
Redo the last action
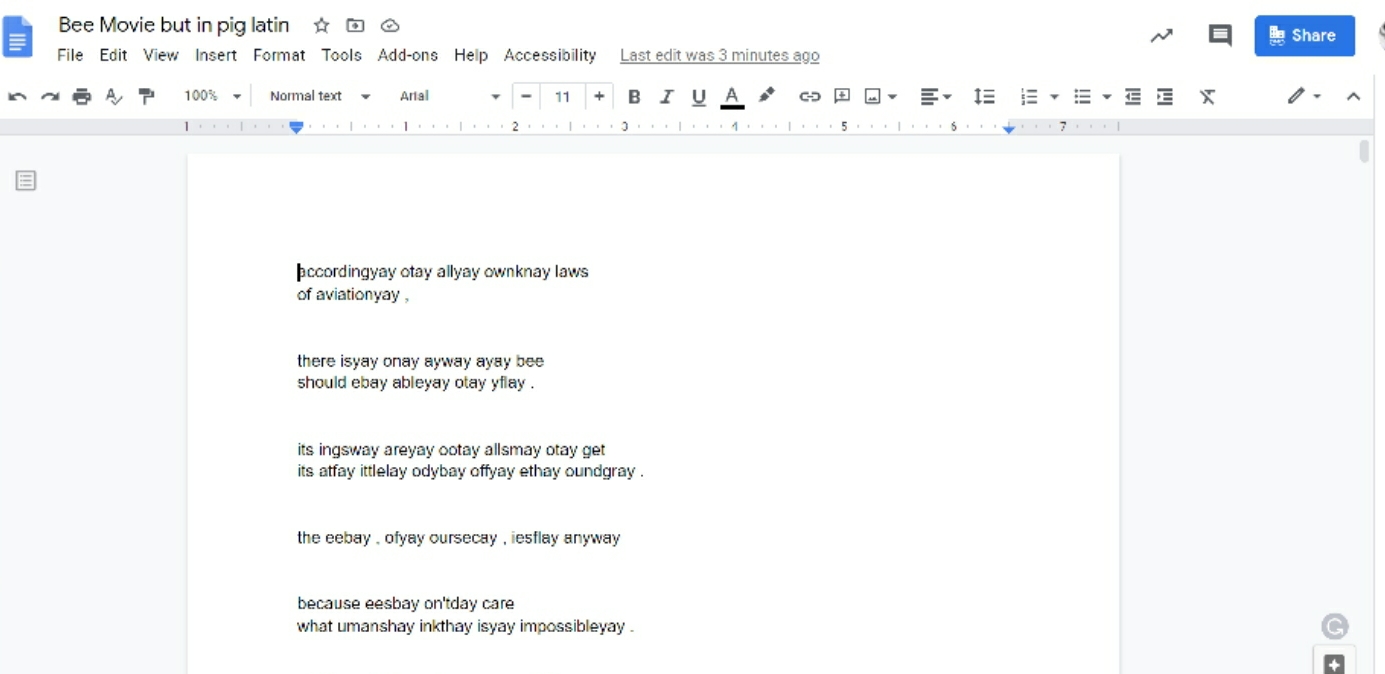click(50, 96)
